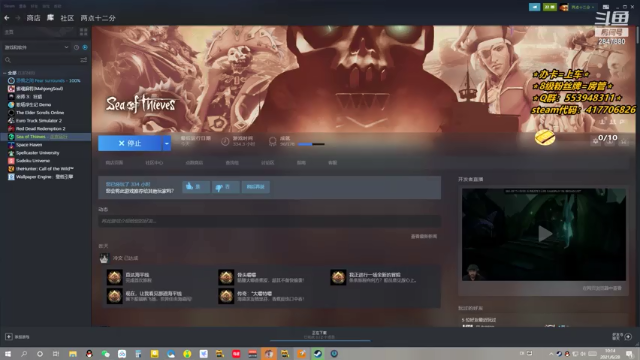
Task: Open the 两点十二分 profile tab
Action: coord(98,18)
